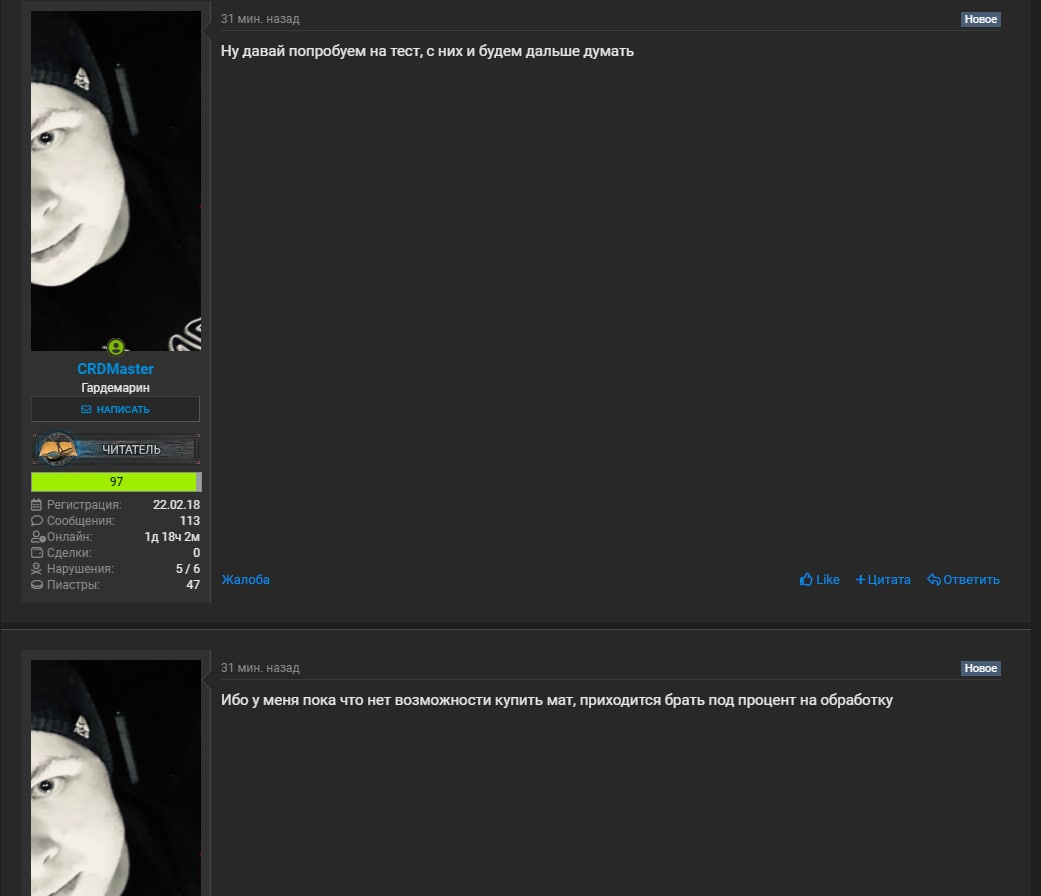Click the thumbs-up Like icon
1041x896 pixels.
(x=806, y=579)
